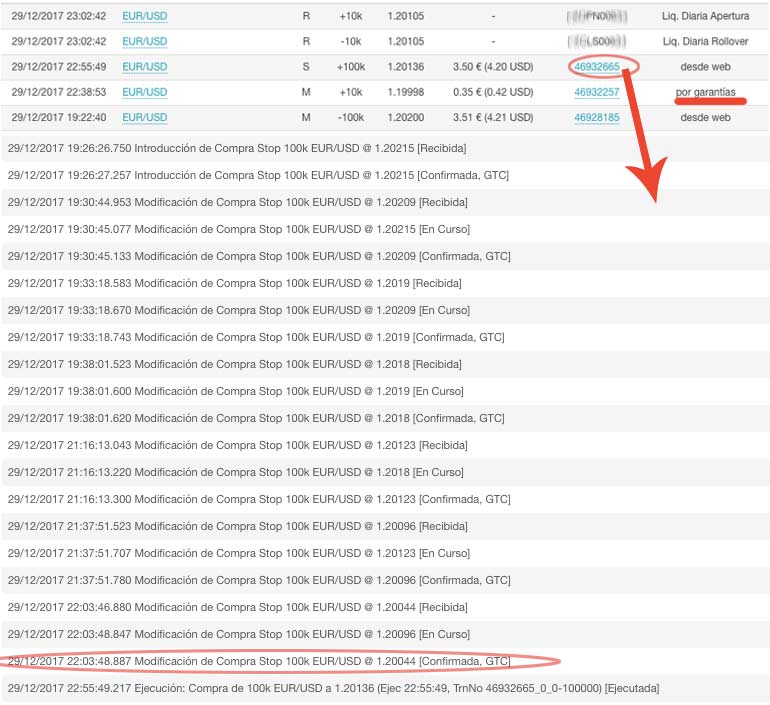Open transaction link 46932257
770x705 pixels.
pos(596,92)
